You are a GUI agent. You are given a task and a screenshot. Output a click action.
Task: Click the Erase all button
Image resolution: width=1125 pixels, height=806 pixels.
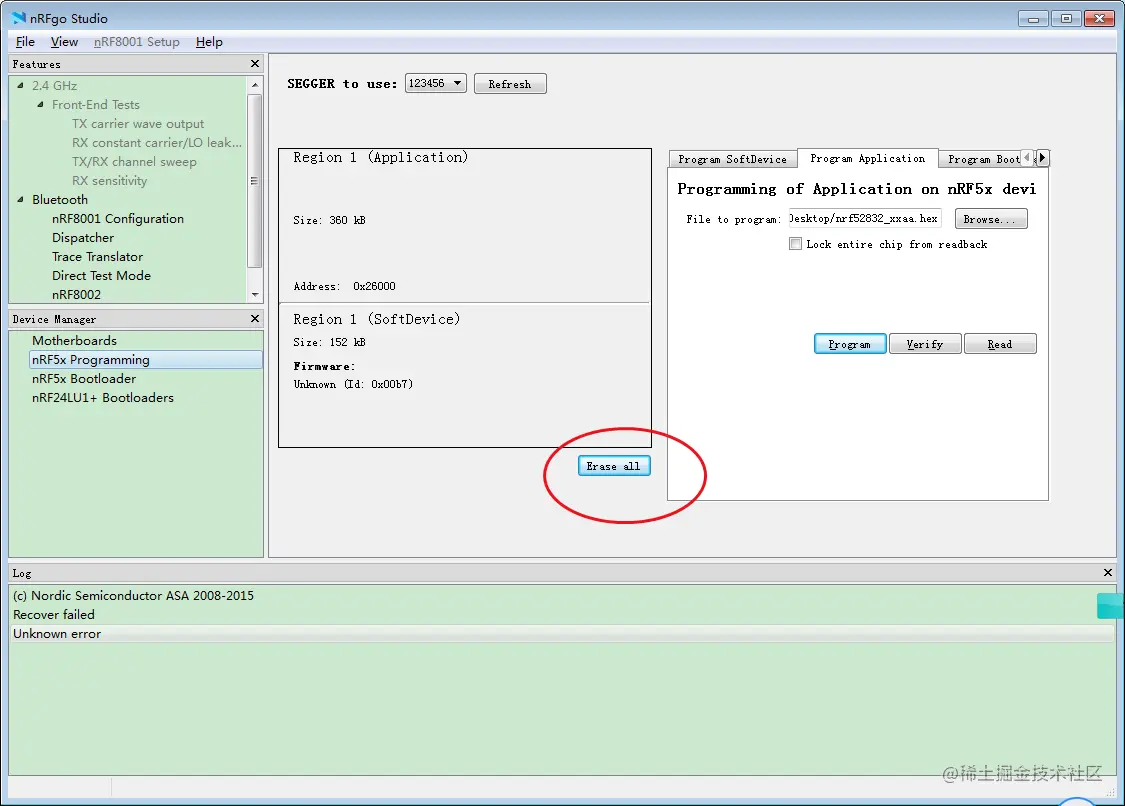click(613, 466)
